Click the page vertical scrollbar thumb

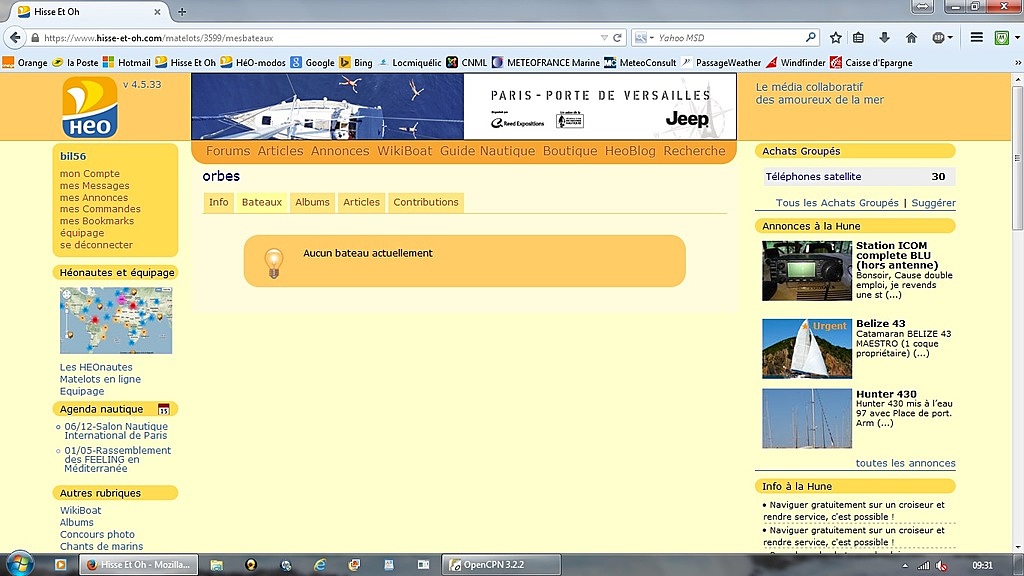(x=1017, y=158)
